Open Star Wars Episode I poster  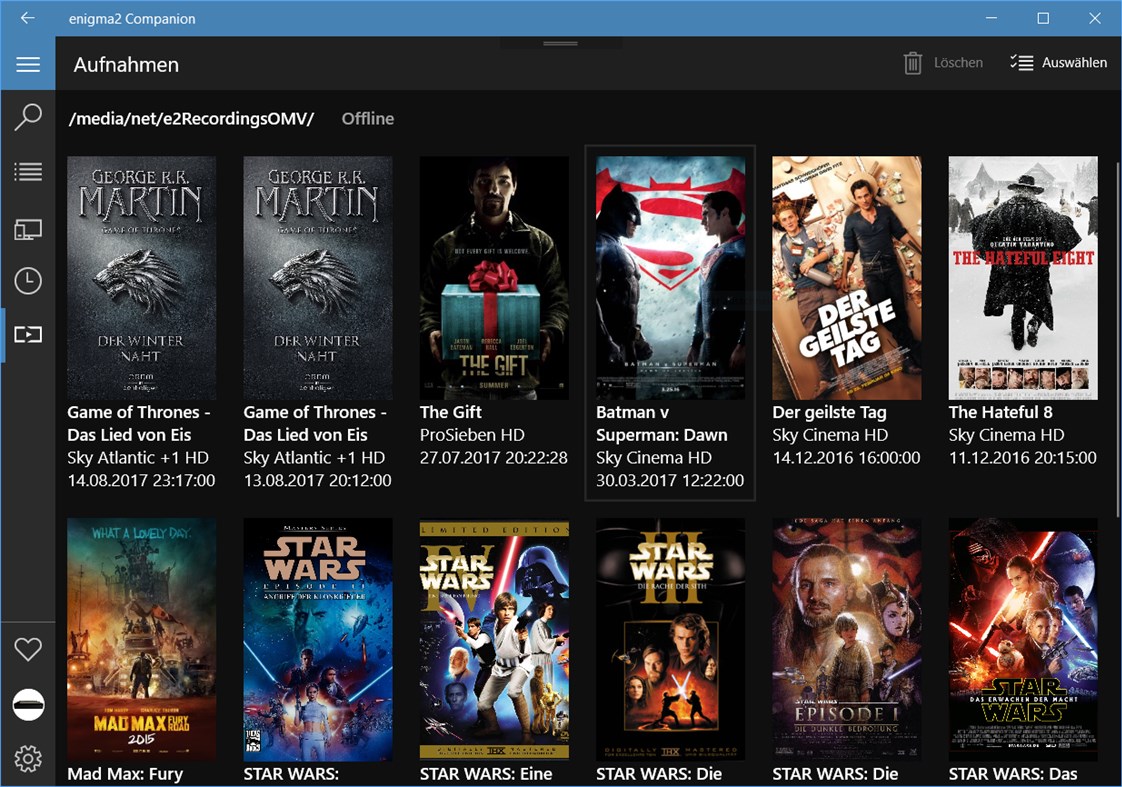[847, 640]
